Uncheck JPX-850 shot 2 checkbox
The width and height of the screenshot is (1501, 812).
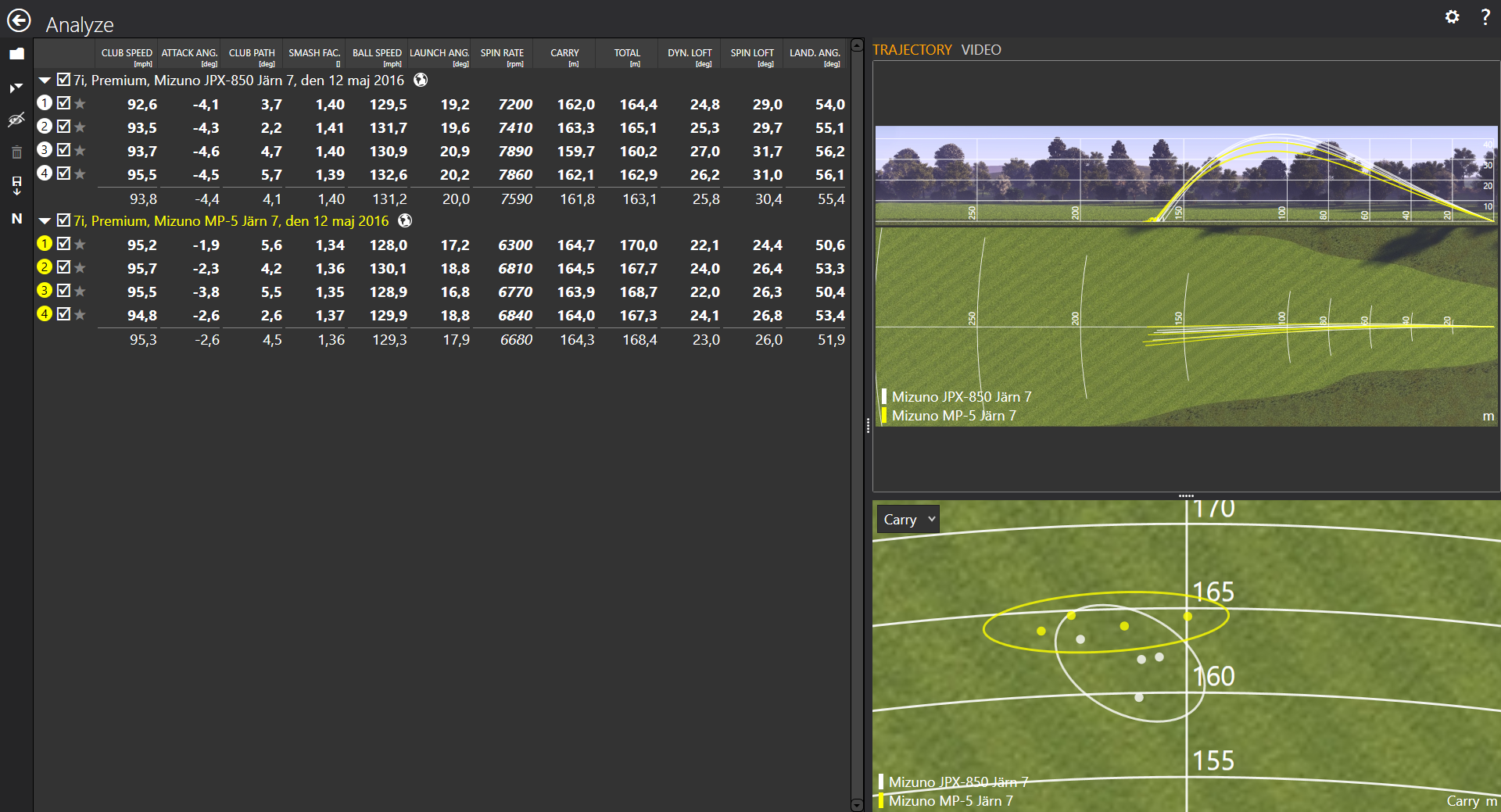pyautogui.click(x=63, y=126)
